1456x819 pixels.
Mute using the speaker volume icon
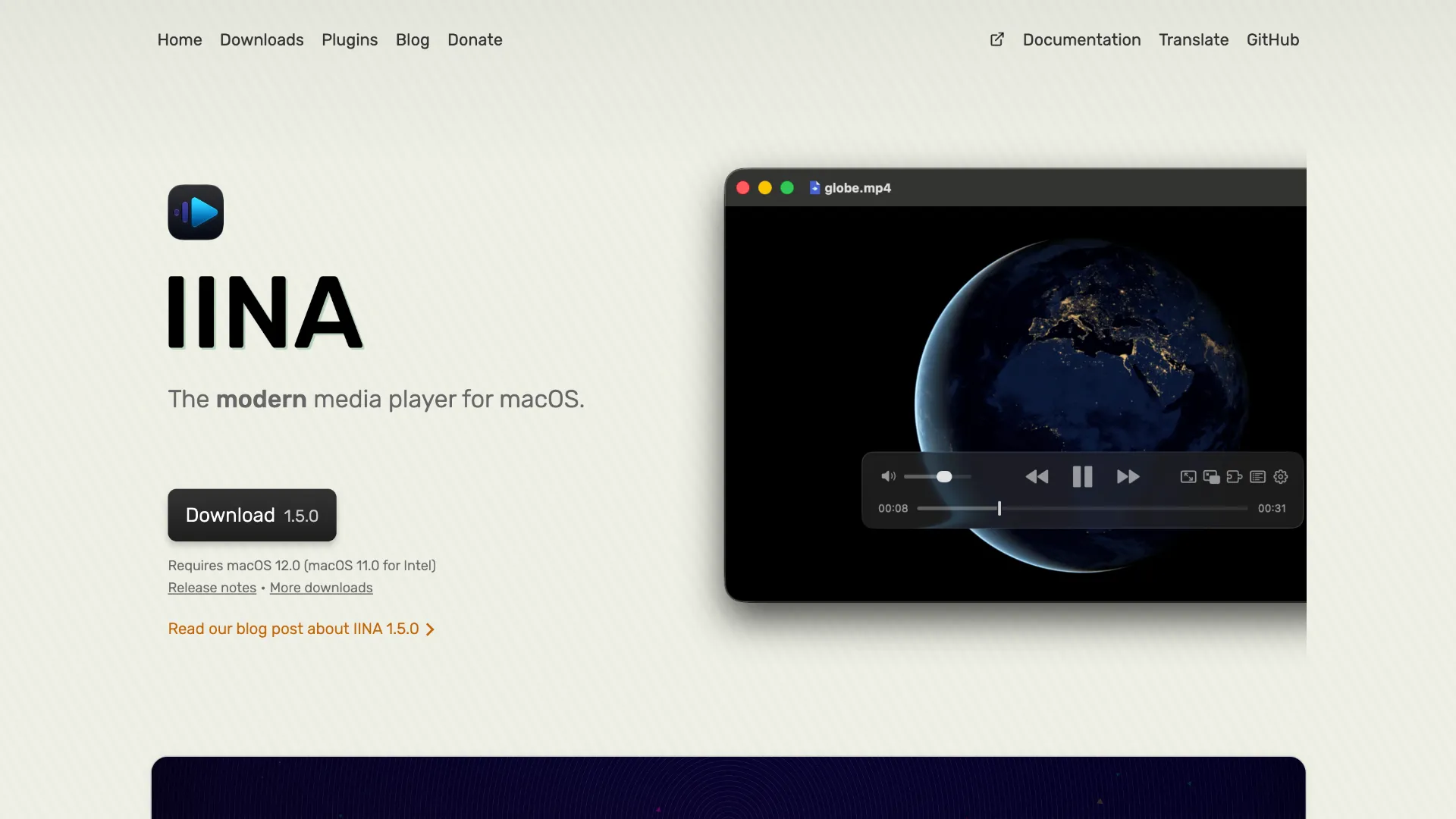[888, 476]
